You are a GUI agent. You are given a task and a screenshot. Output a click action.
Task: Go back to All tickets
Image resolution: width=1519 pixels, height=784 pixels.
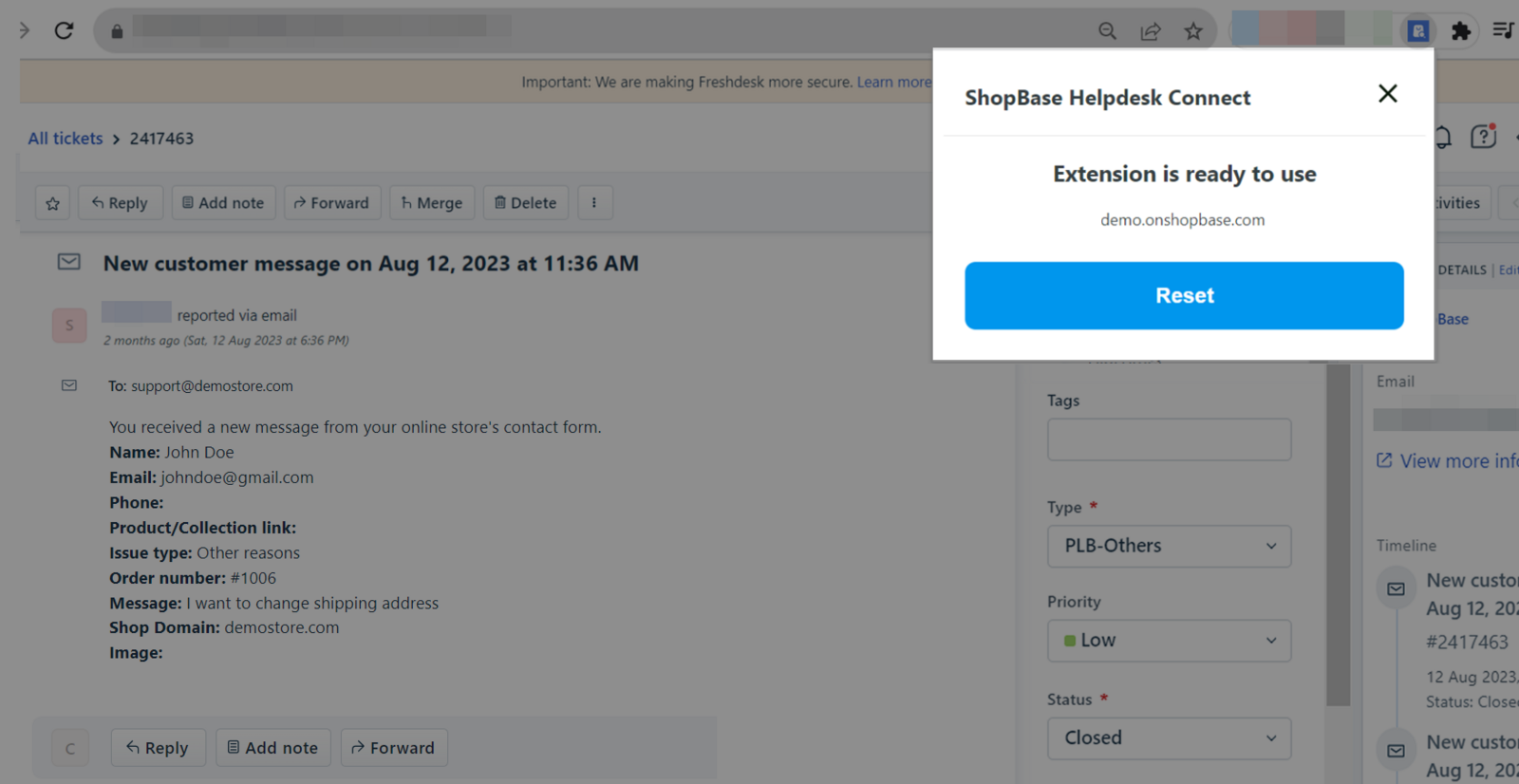(66, 139)
